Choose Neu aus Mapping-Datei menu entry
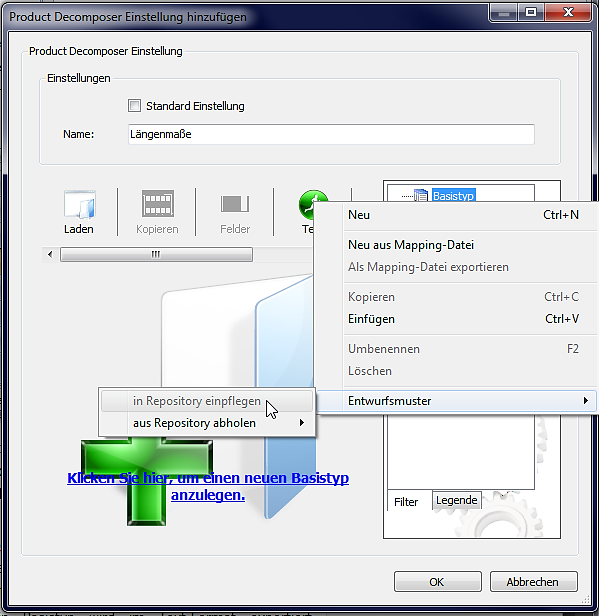Screen dimensions: 599x616 (x=411, y=245)
